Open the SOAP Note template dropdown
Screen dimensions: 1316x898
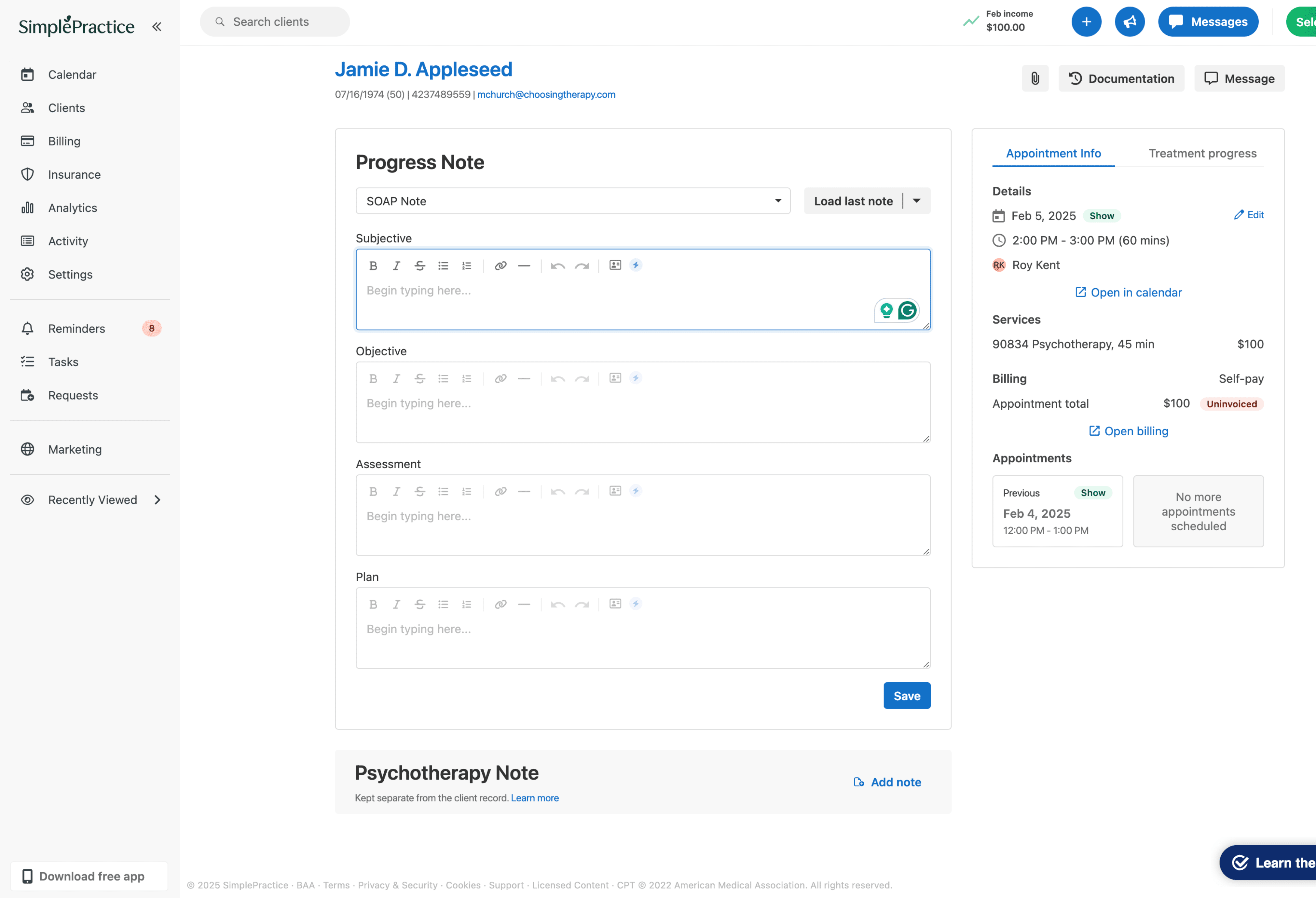(x=572, y=201)
